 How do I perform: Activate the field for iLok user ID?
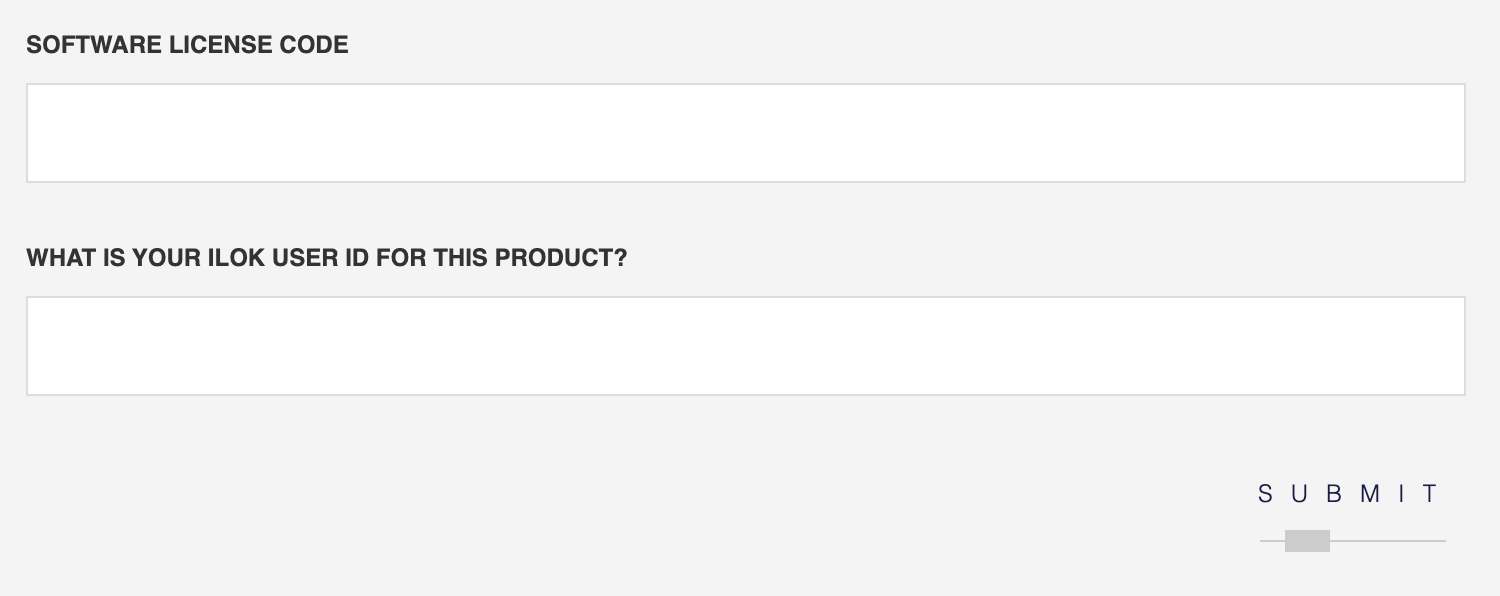(745, 346)
